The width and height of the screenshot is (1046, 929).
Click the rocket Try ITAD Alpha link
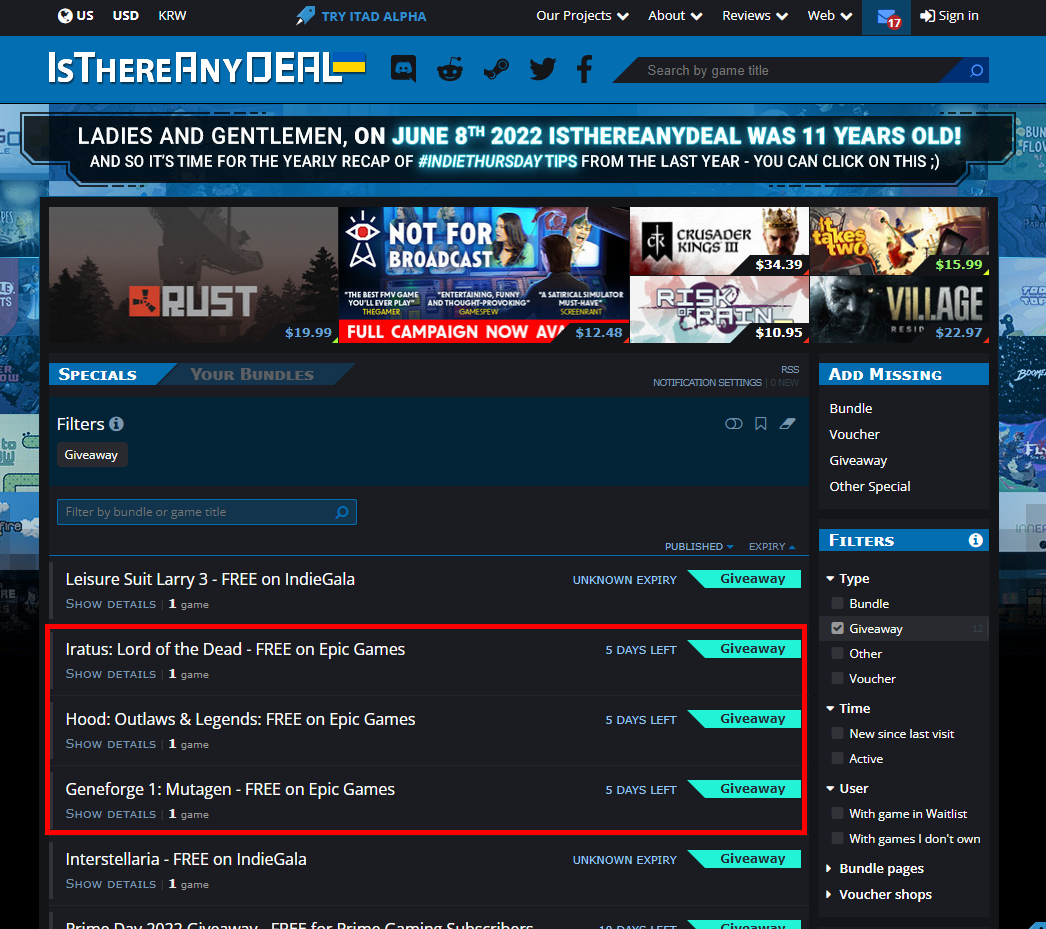(361, 15)
